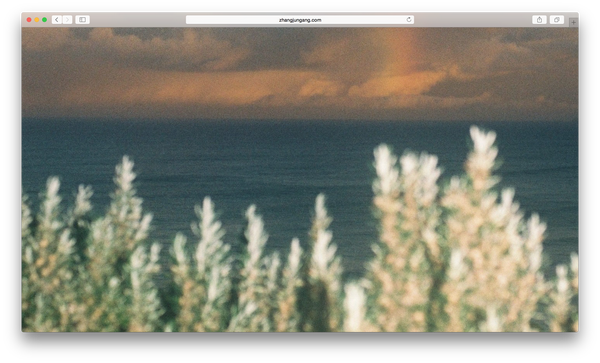Show all tabs overview icon
Image resolution: width=600 pixels, height=363 pixels.
tap(557, 20)
